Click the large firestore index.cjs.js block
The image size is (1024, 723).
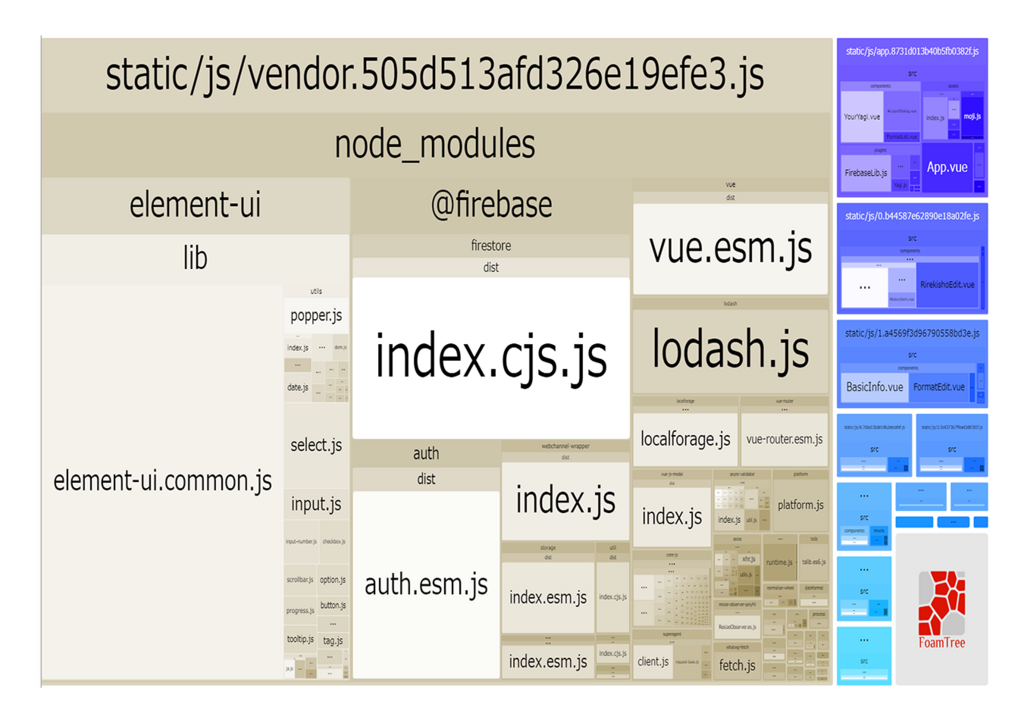point(491,357)
